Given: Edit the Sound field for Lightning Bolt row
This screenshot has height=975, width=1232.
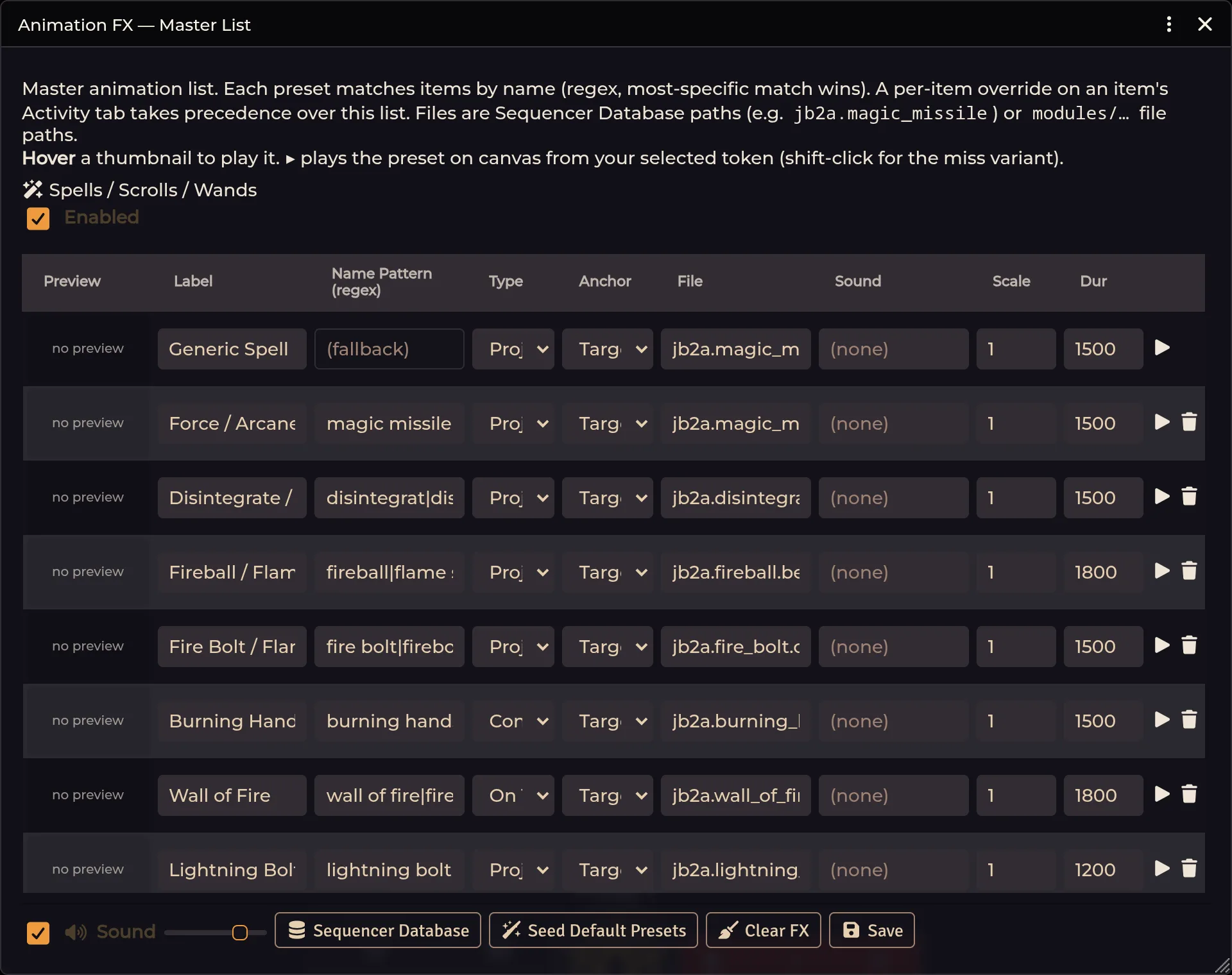Looking at the screenshot, I should point(894,870).
